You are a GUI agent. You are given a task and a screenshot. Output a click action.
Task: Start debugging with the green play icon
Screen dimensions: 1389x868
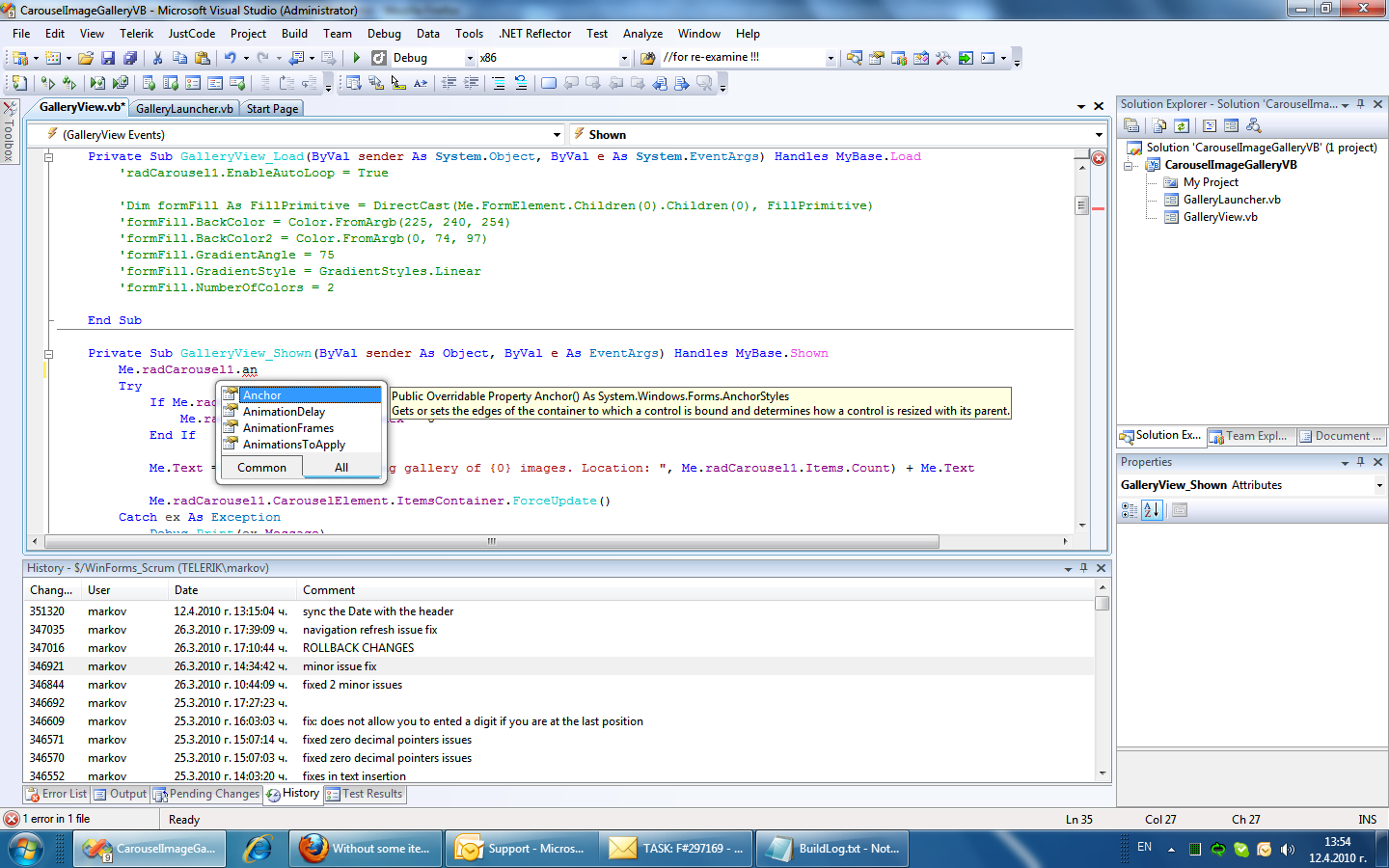(357, 58)
